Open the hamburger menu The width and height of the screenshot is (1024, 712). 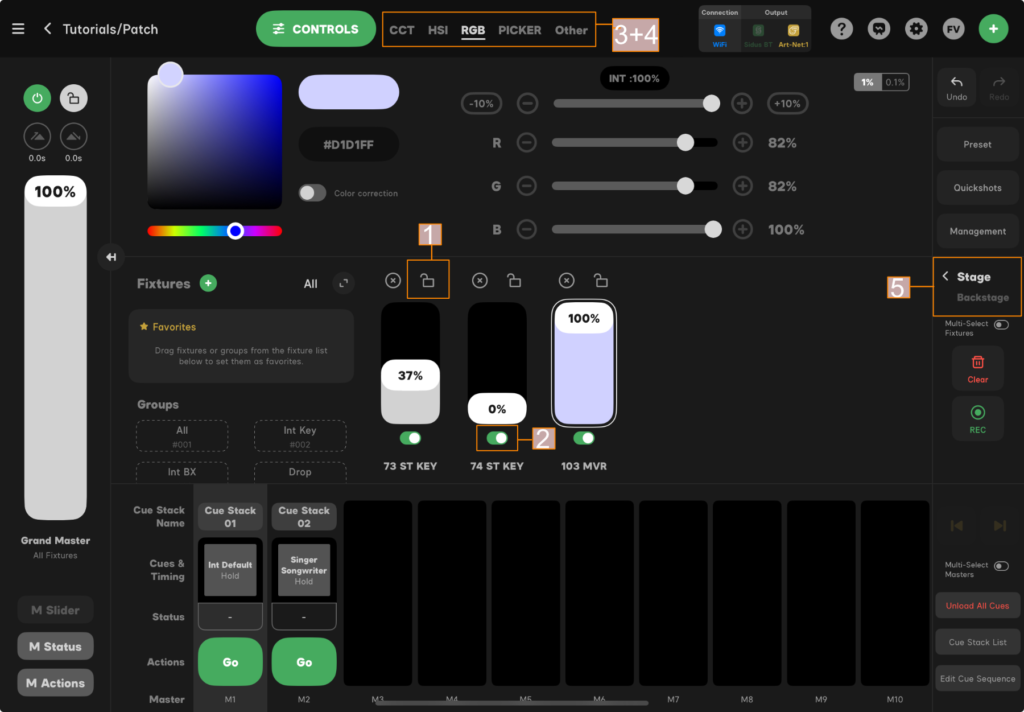coord(18,29)
